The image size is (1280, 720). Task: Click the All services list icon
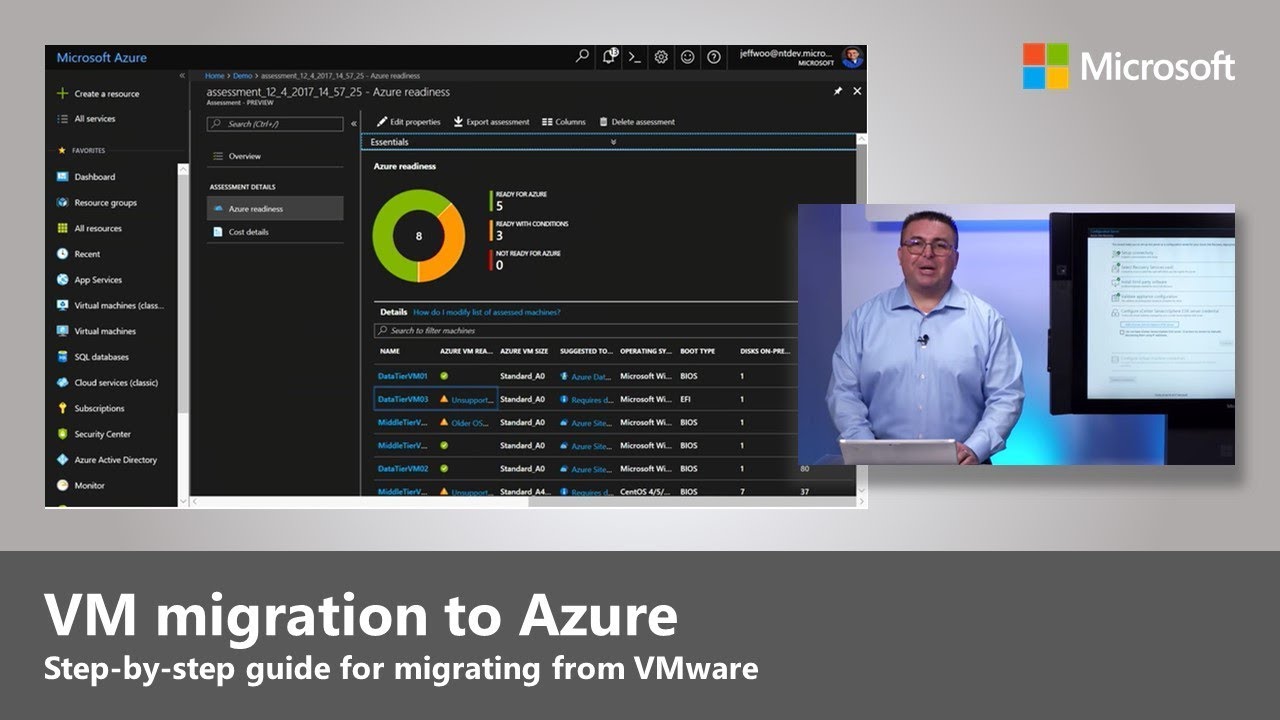[62, 119]
